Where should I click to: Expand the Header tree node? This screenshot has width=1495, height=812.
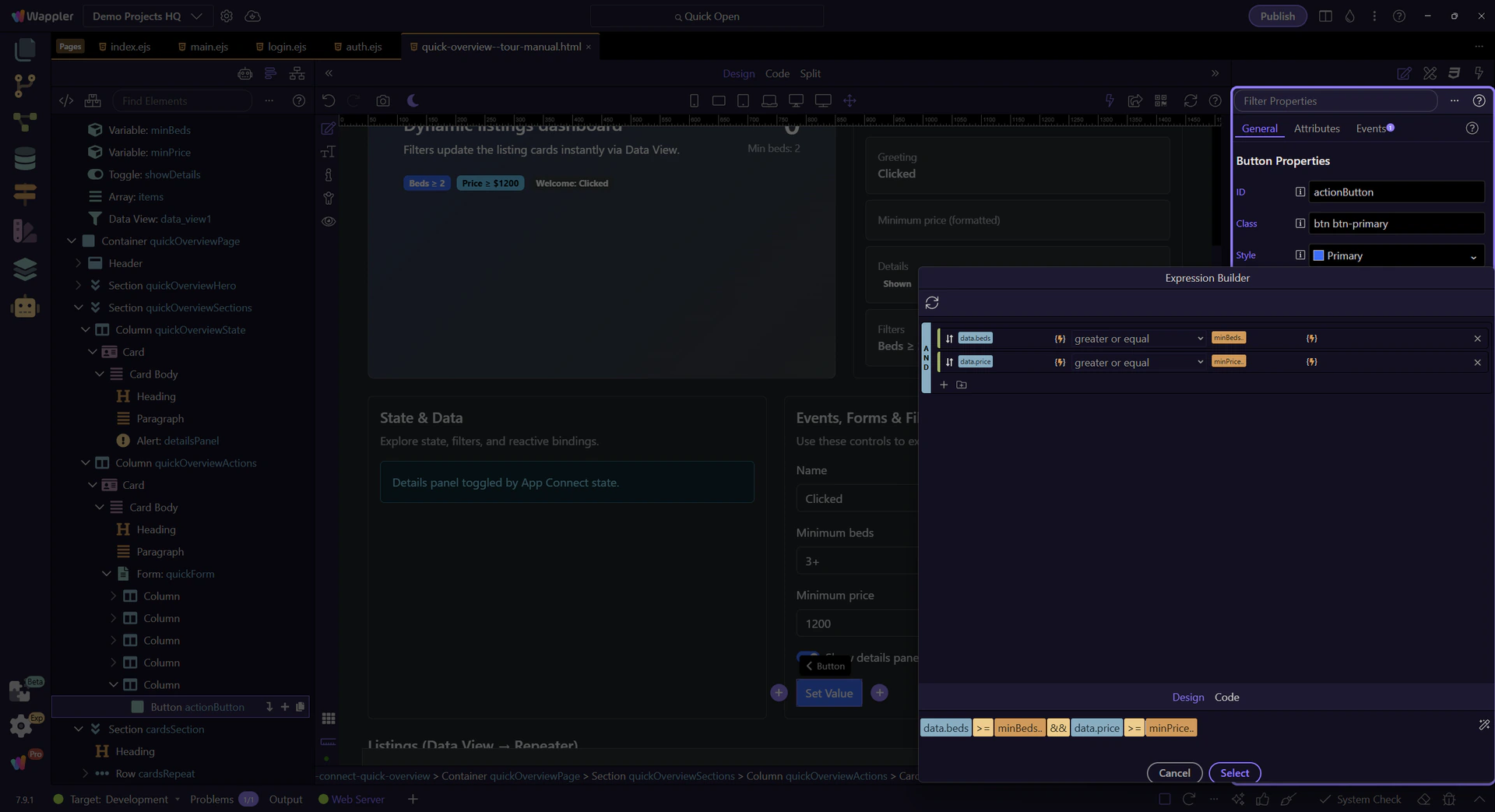click(78, 263)
